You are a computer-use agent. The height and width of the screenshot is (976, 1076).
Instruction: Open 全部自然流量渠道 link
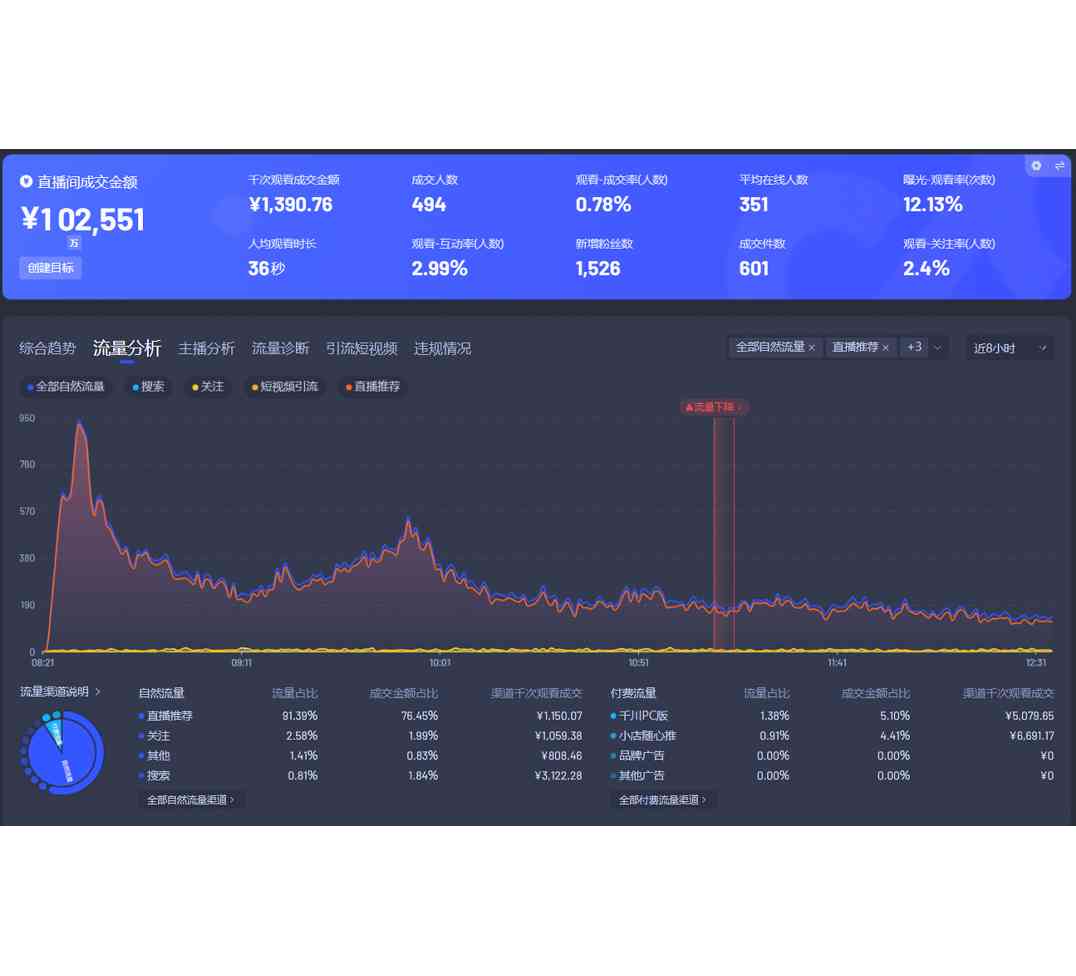(x=191, y=800)
